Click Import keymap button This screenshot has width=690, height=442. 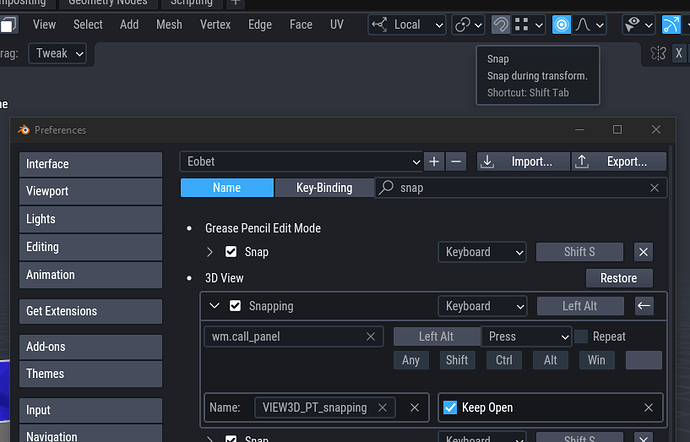[x=523, y=162]
